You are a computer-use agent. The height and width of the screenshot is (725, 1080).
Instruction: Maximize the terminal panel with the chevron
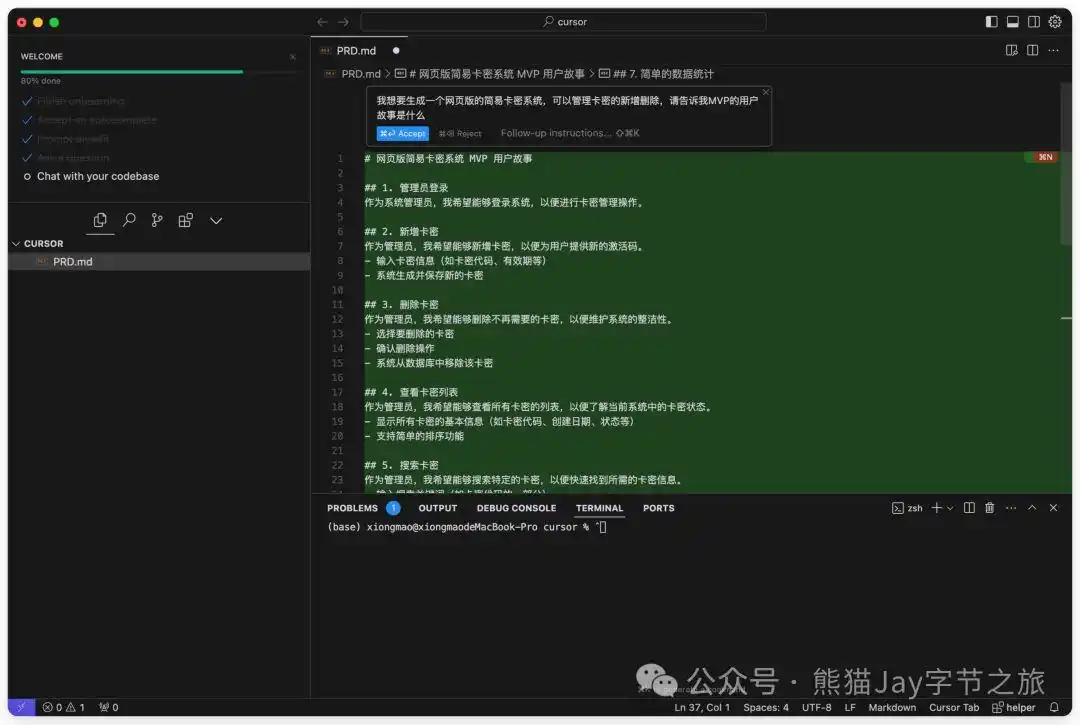point(1032,507)
